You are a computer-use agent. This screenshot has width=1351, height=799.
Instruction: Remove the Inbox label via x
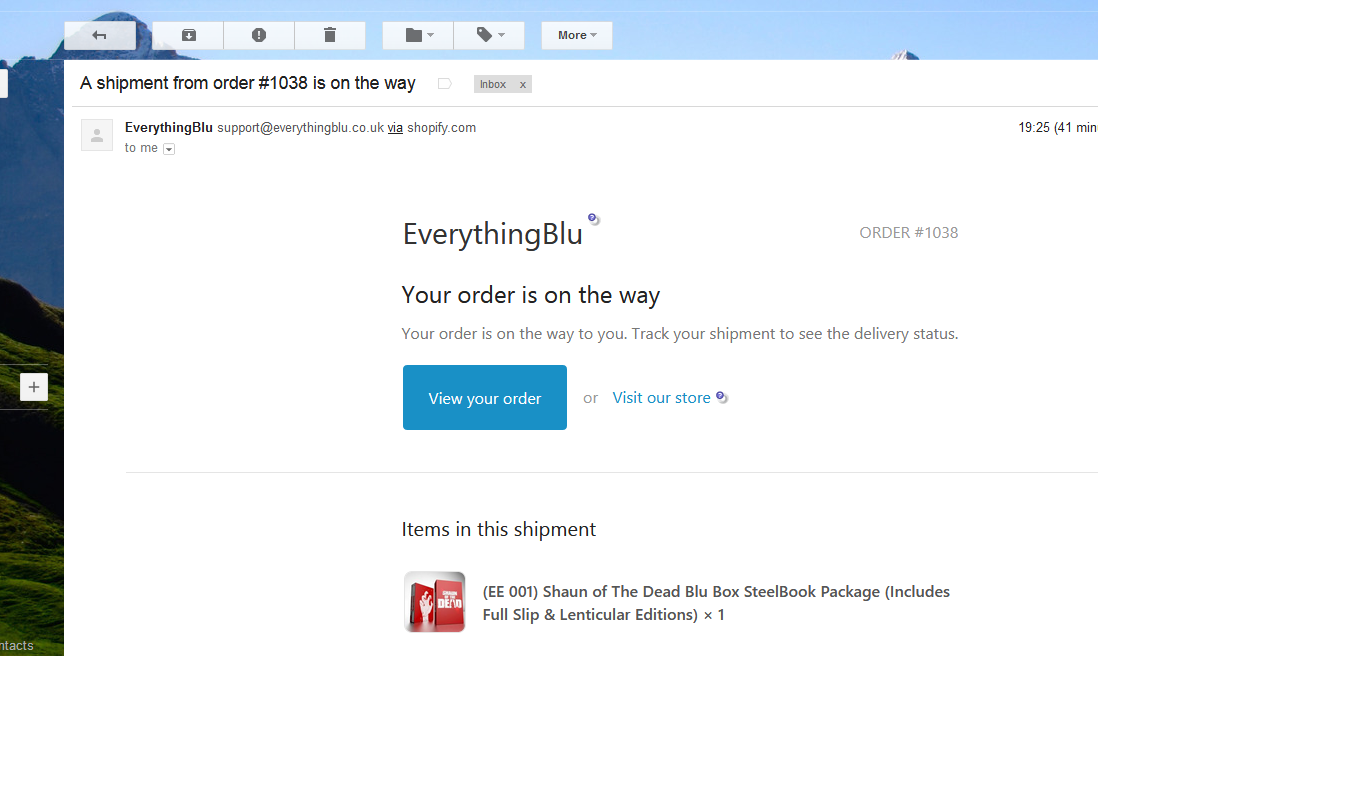pyautogui.click(x=522, y=85)
